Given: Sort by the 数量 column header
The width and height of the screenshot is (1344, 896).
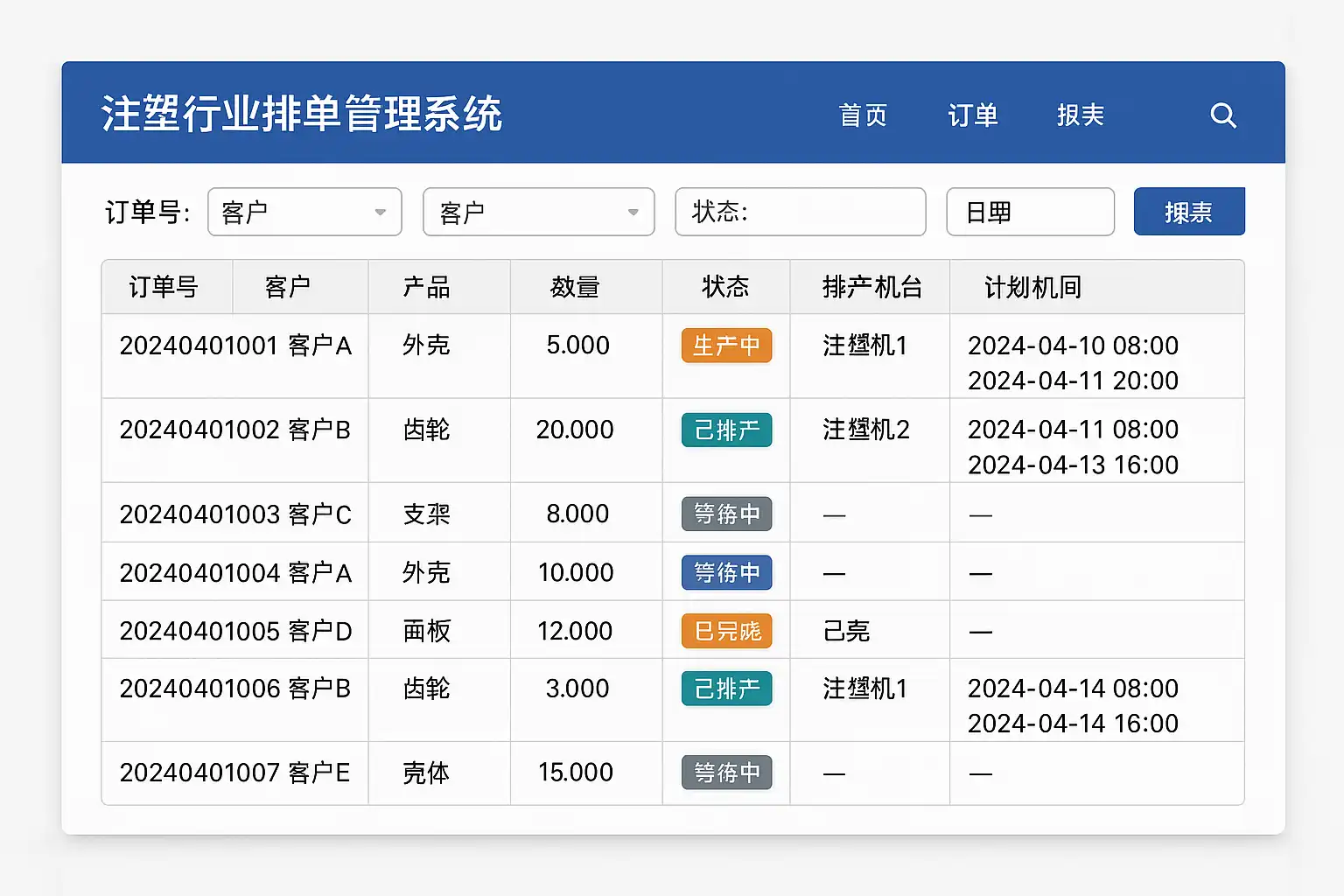Looking at the screenshot, I should (x=575, y=287).
